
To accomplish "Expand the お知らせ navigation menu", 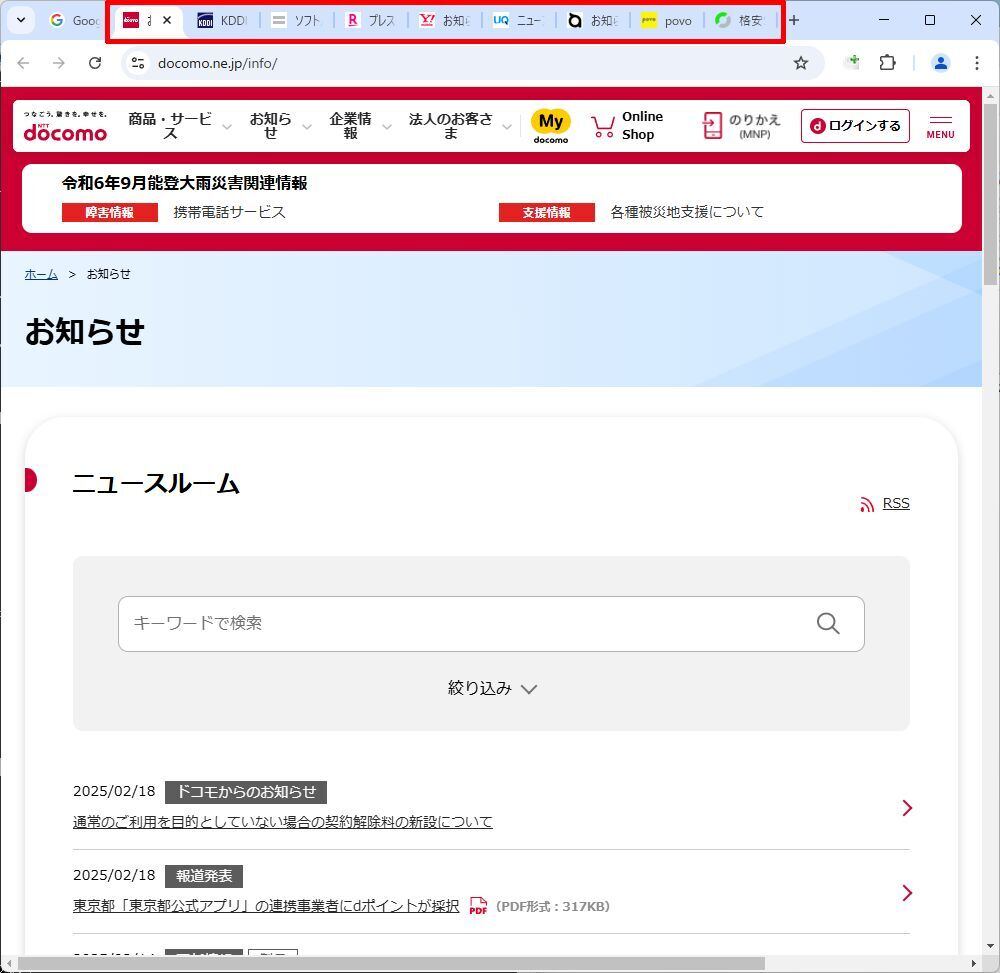I will coord(280,126).
